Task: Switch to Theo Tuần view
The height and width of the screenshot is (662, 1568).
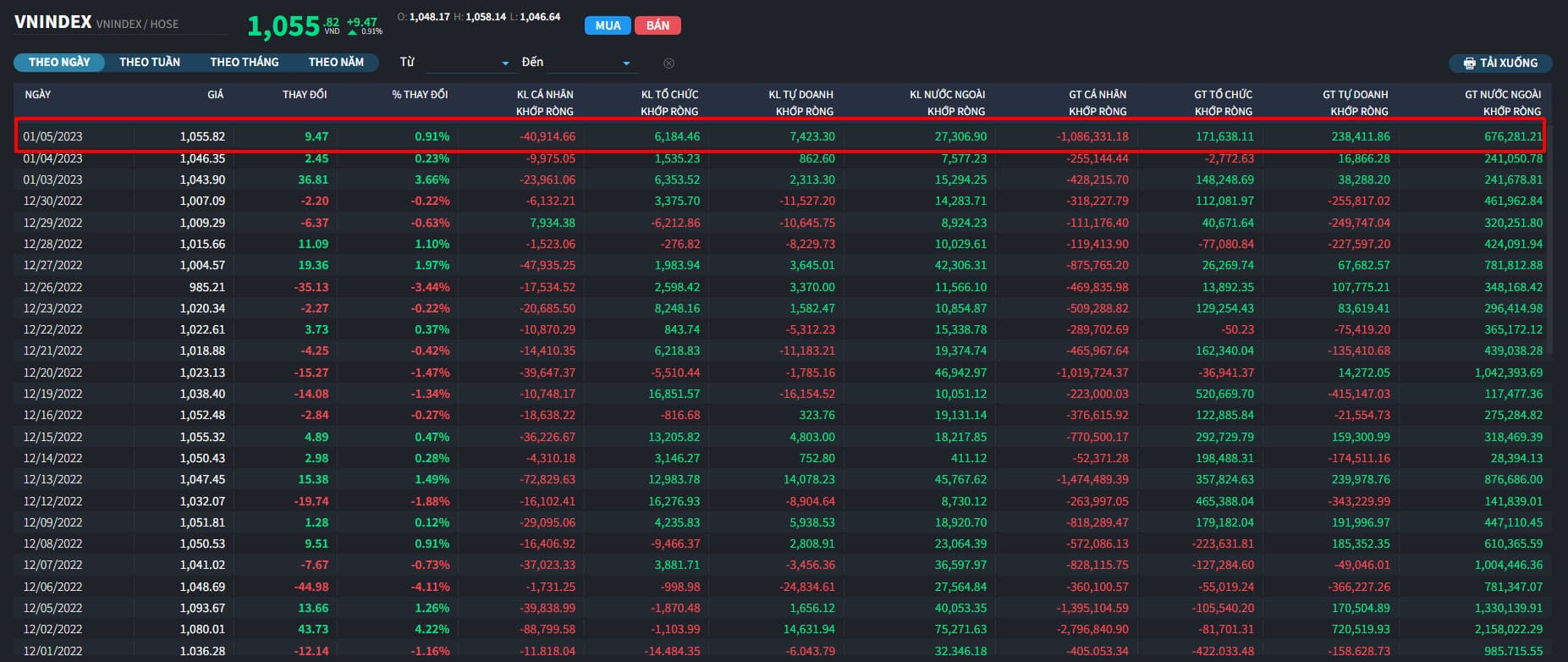Action: [150, 62]
